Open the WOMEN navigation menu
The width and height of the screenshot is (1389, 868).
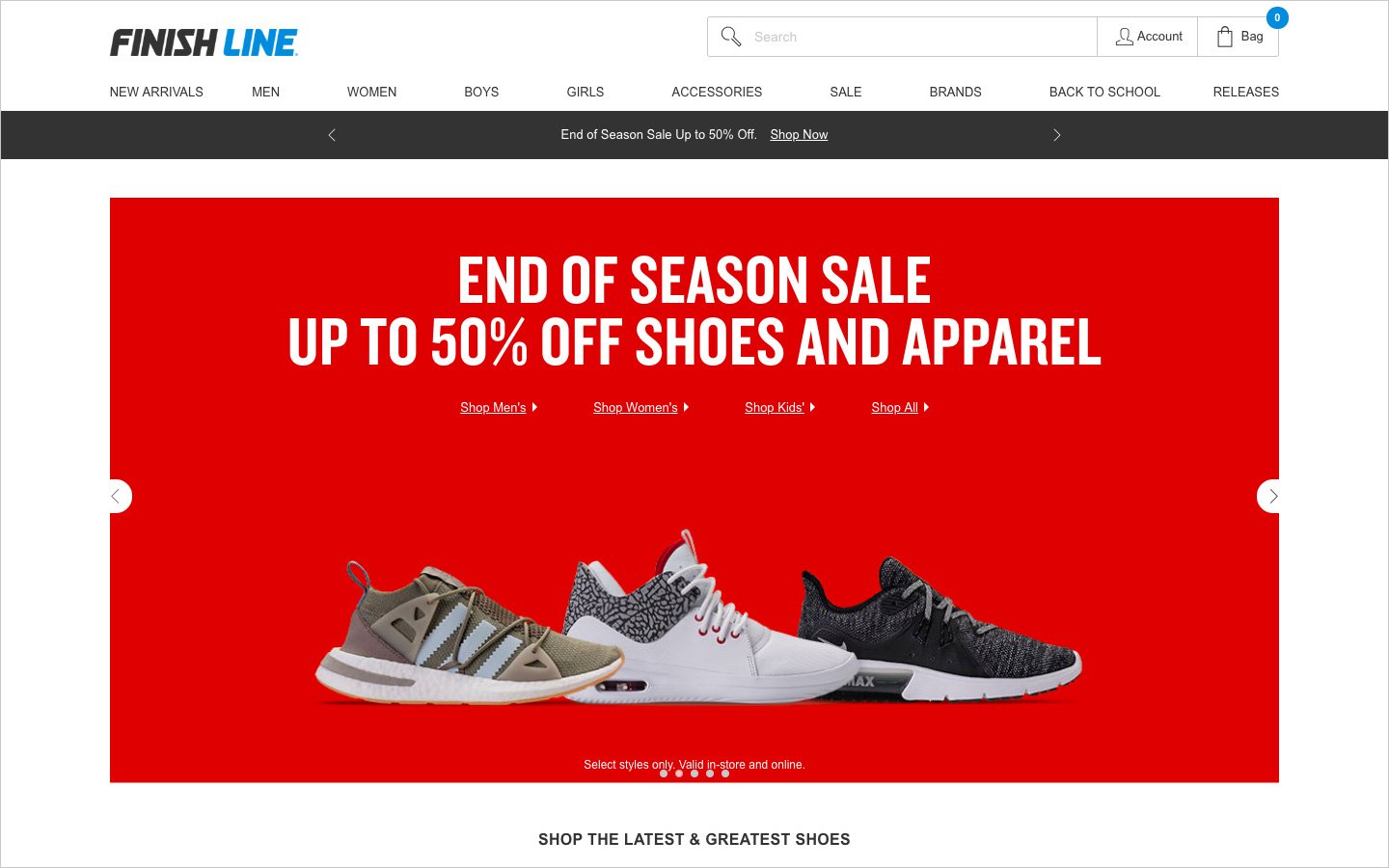(x=372, y=92)
